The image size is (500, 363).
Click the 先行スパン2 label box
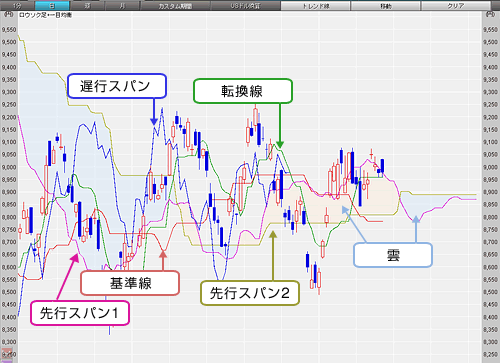click(250, 293)
